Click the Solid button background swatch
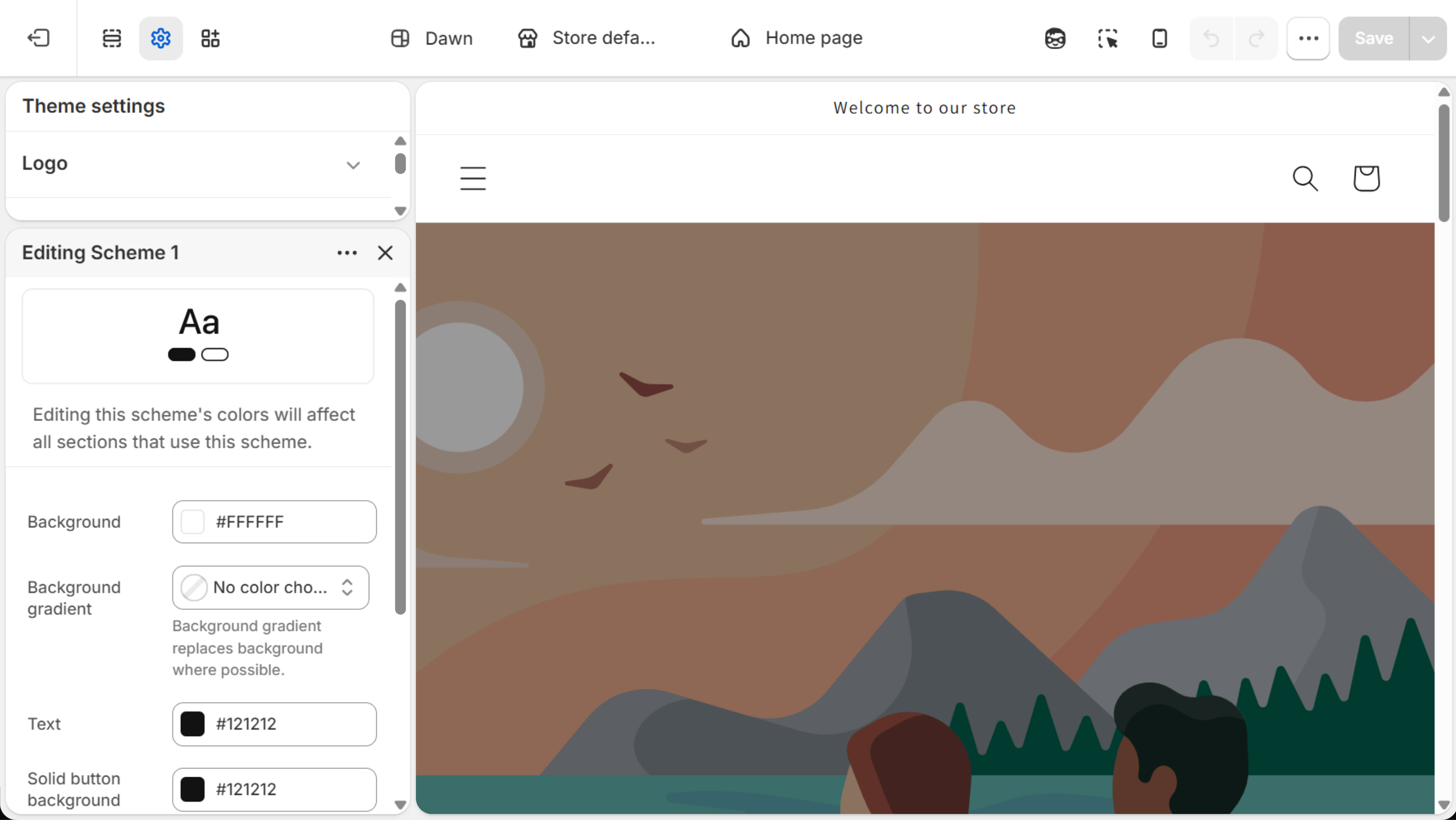 click(192, 789)
